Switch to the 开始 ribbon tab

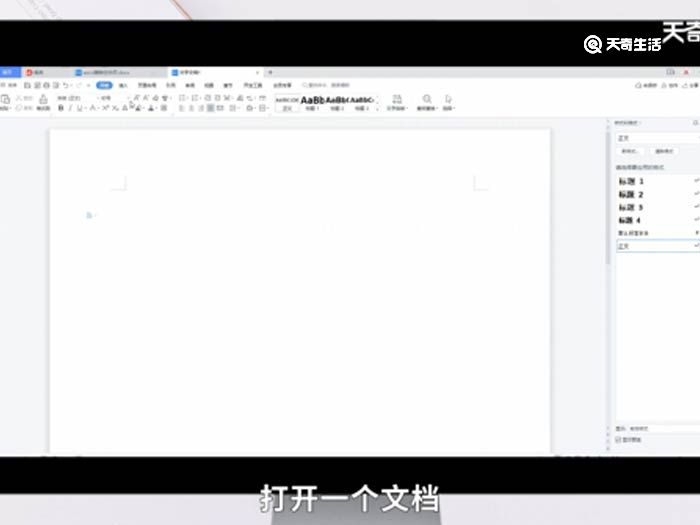coord(104,85)
